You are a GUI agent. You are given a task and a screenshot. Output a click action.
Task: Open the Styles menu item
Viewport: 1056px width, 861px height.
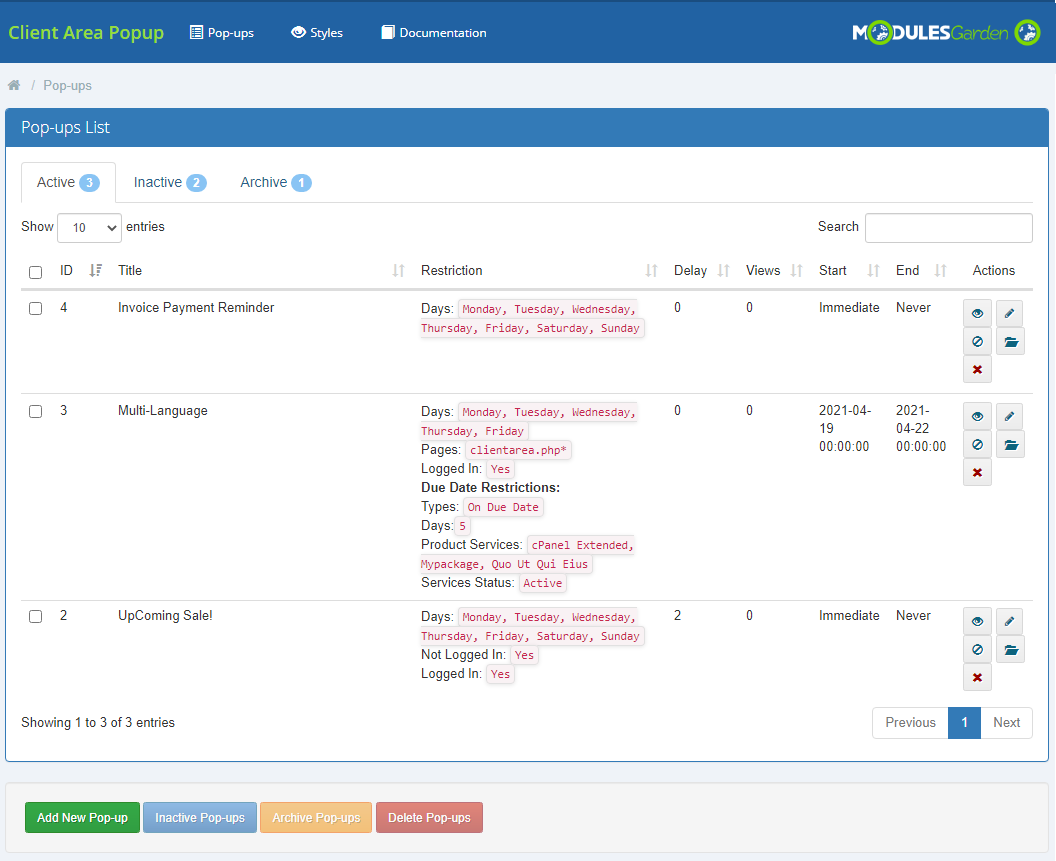(317, 32)
